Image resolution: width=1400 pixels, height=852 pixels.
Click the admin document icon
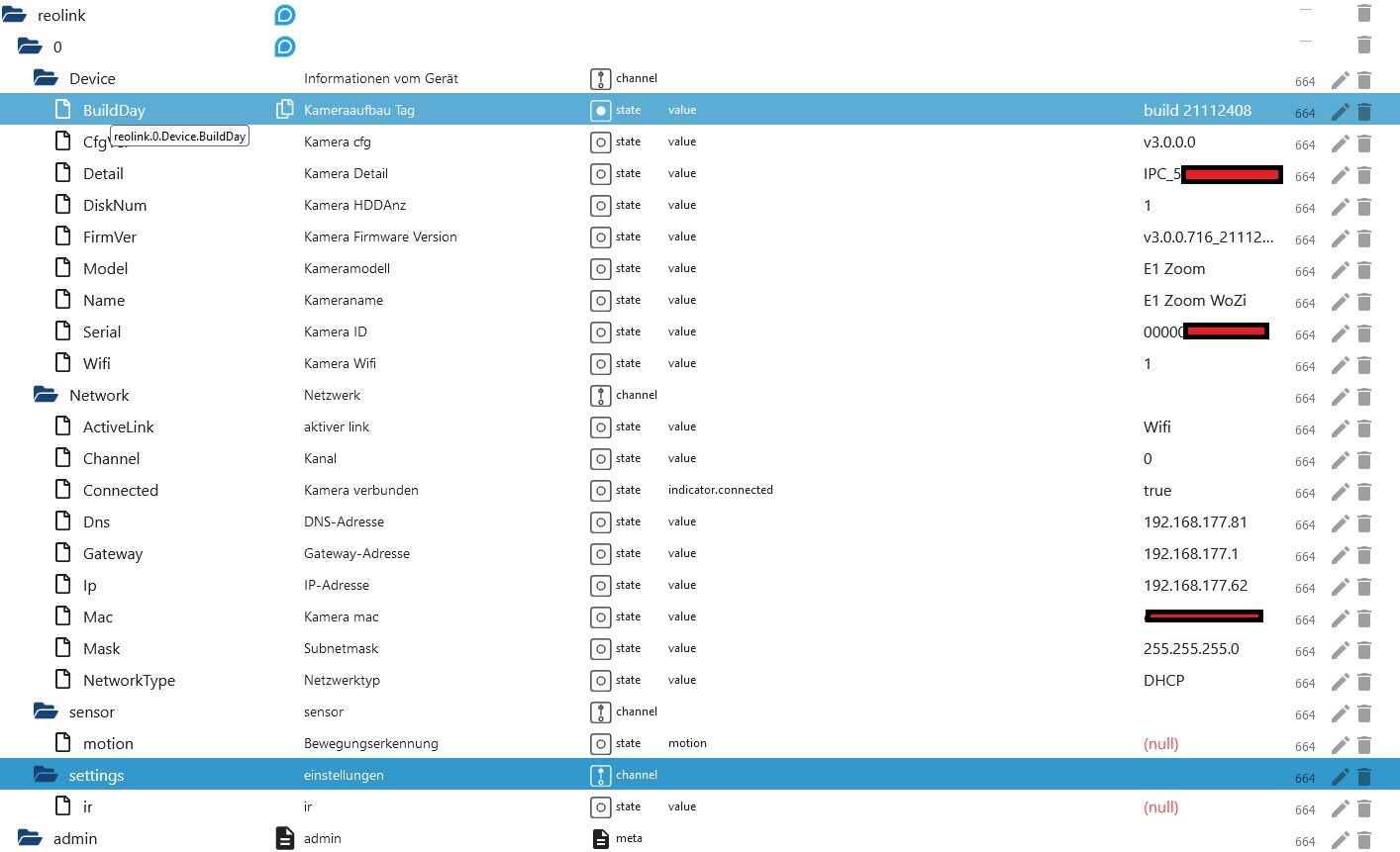pos(284,838)
